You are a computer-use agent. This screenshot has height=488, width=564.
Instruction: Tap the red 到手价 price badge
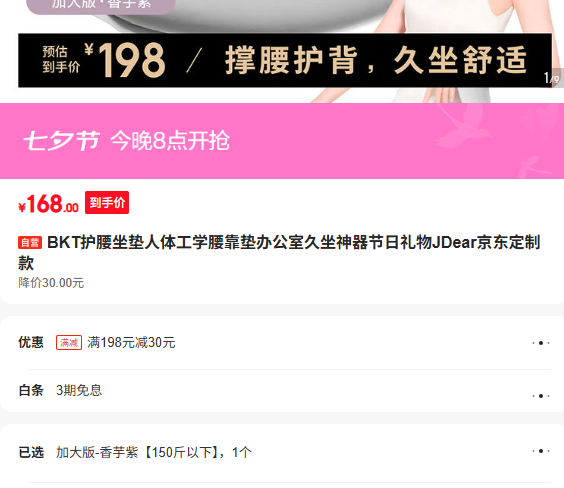pyautogui.click(x=107, y=202)
